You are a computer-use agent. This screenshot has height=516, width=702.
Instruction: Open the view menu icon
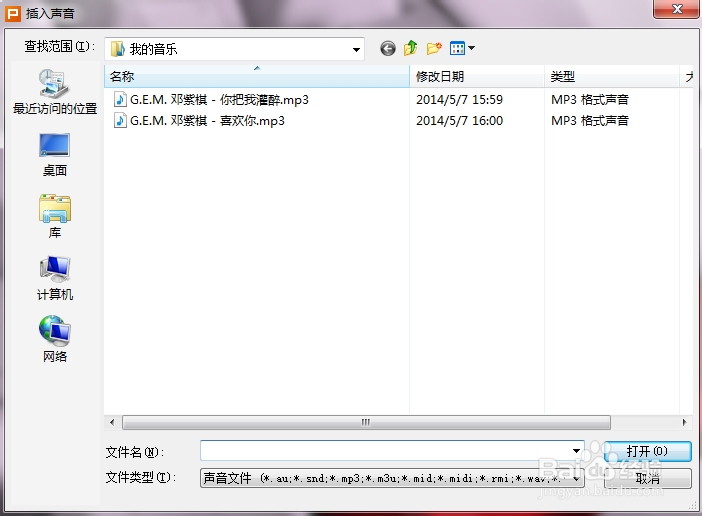point(458,48)
